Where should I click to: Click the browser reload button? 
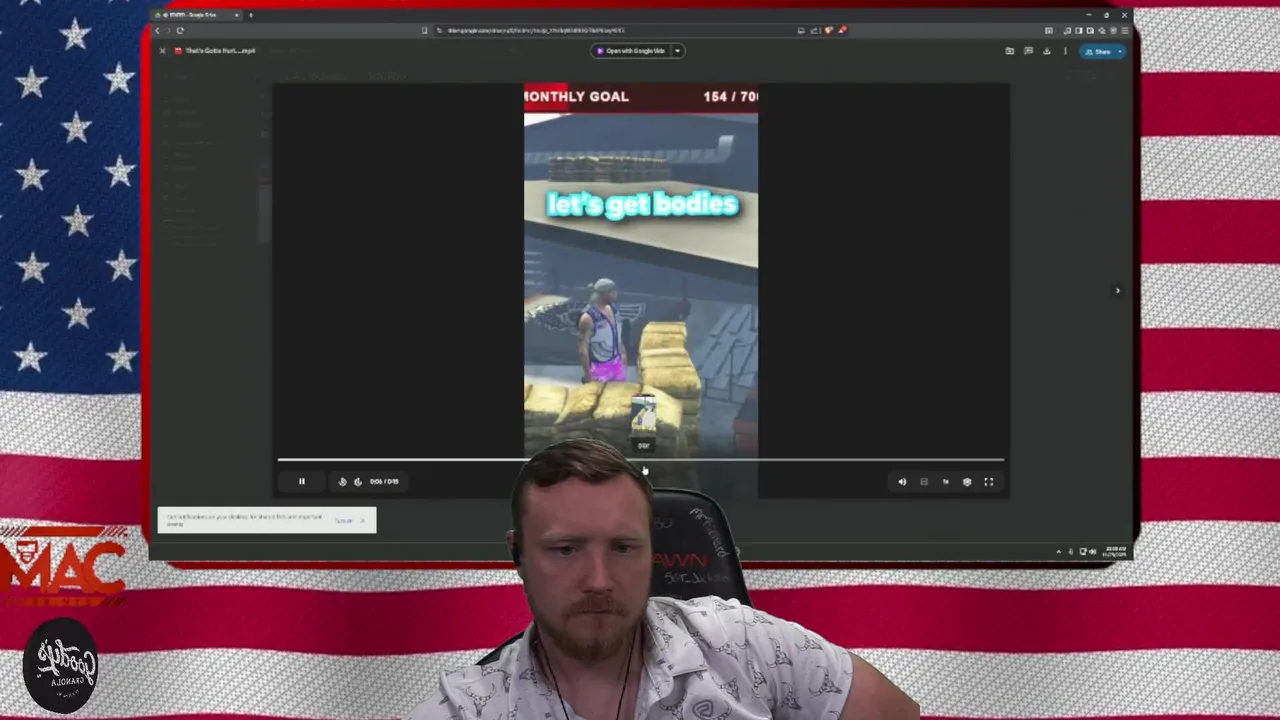coord(180,30)
